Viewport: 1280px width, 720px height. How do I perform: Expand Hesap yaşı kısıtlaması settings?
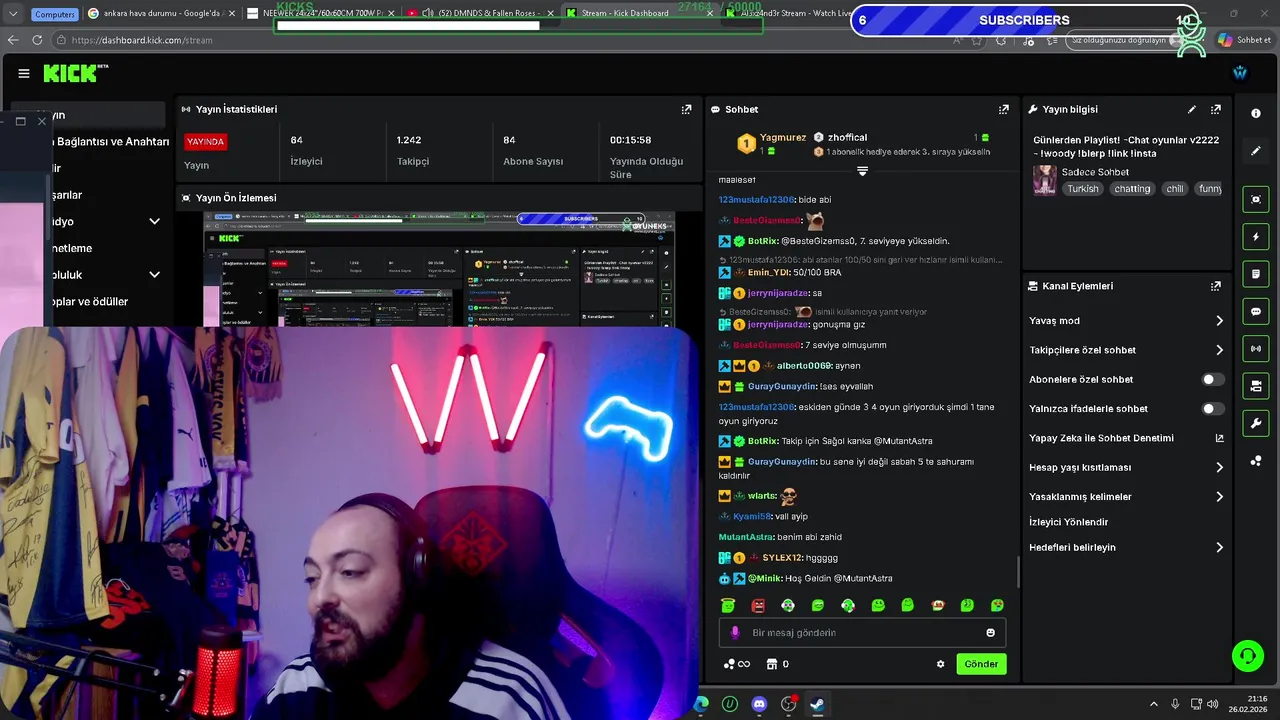(x=1219, y=467)
